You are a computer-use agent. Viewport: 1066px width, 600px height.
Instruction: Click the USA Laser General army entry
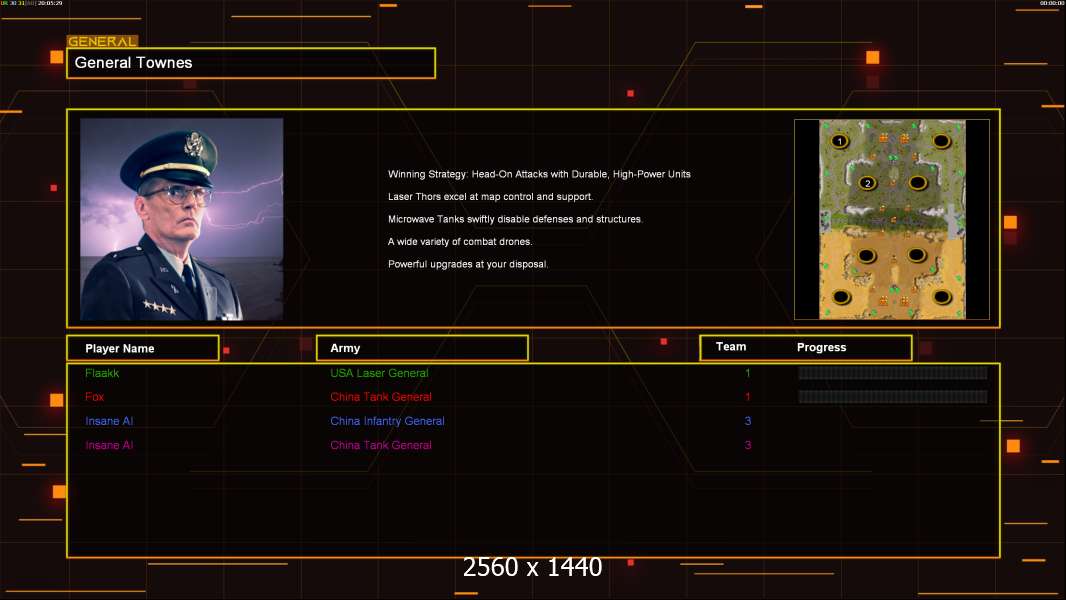[x=379, y=373]
